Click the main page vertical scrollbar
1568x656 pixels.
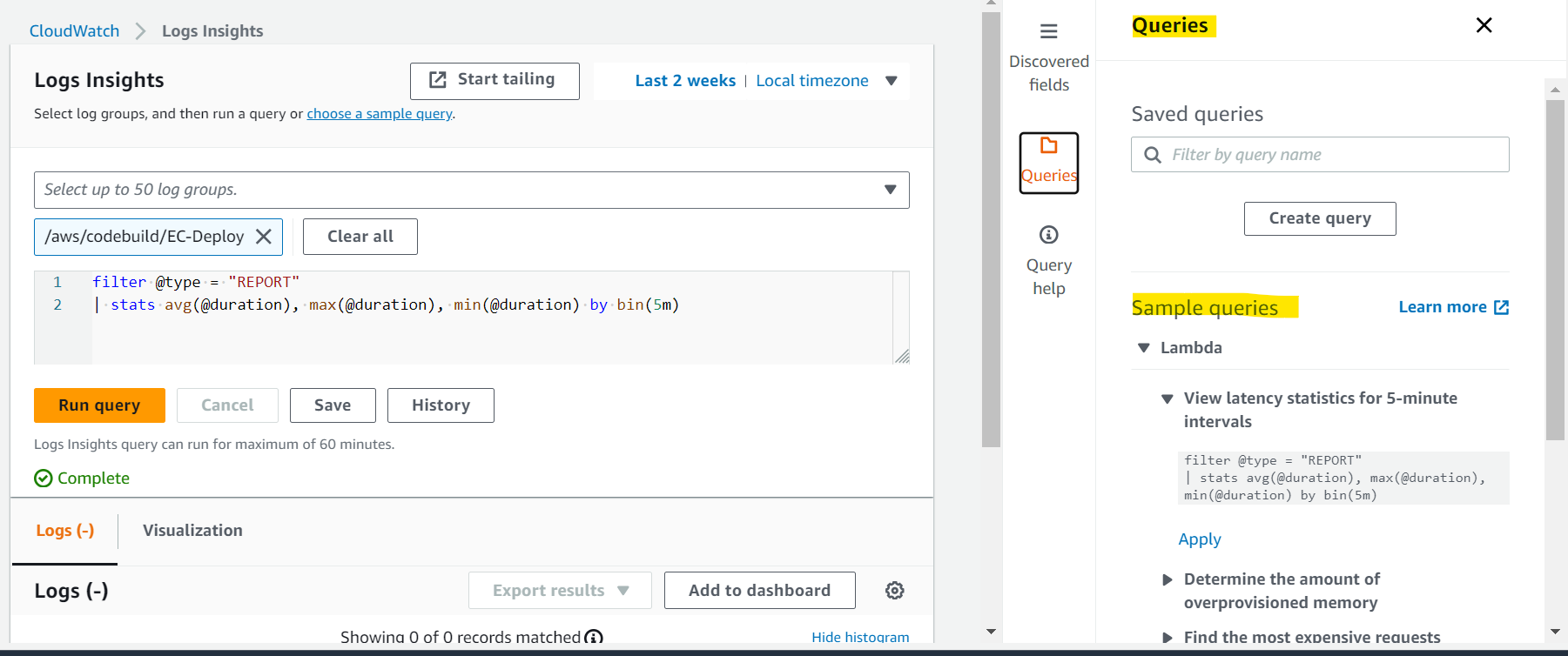(x=991, y=230)
